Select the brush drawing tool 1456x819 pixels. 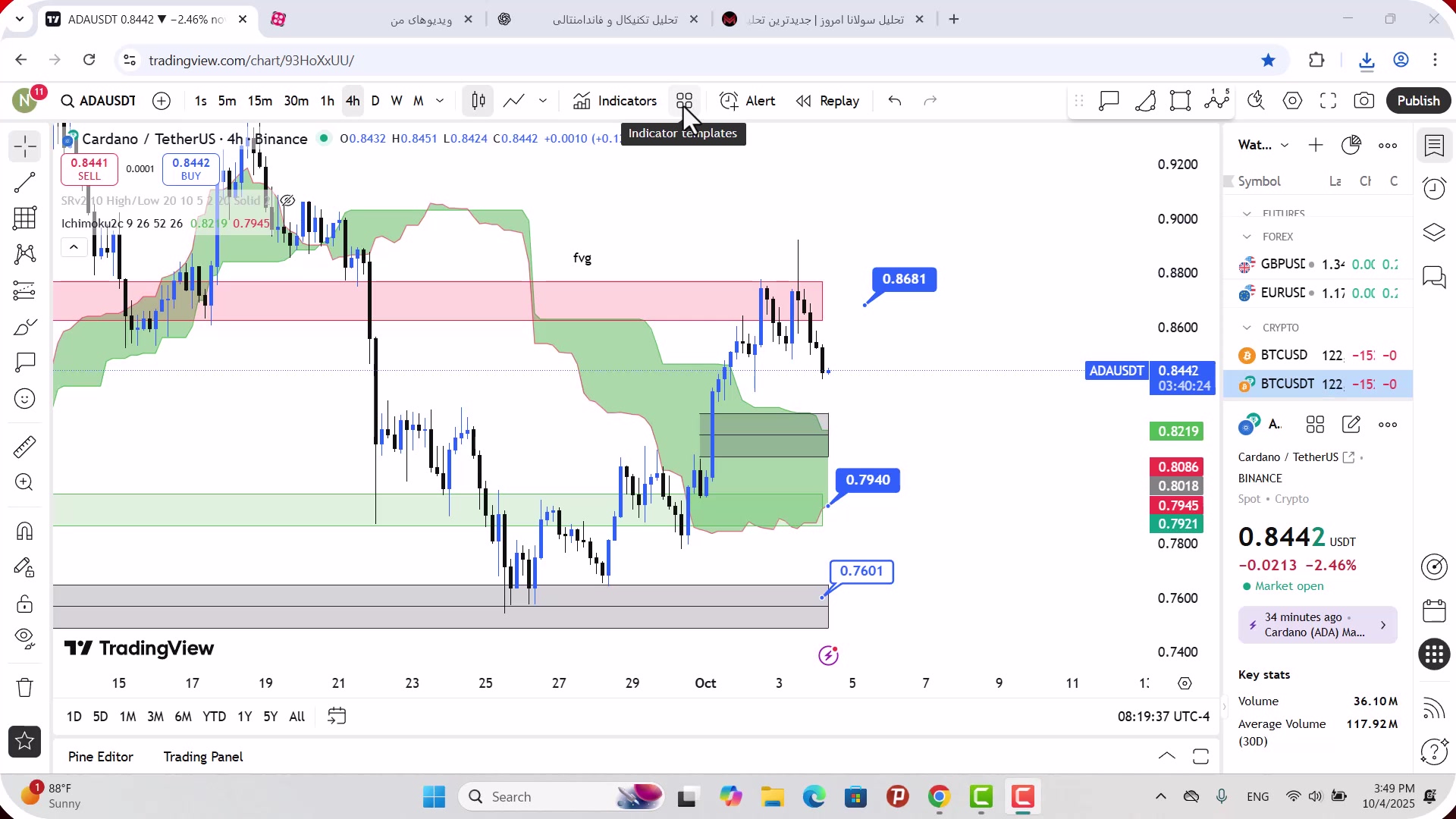click(x=25, y=327)
